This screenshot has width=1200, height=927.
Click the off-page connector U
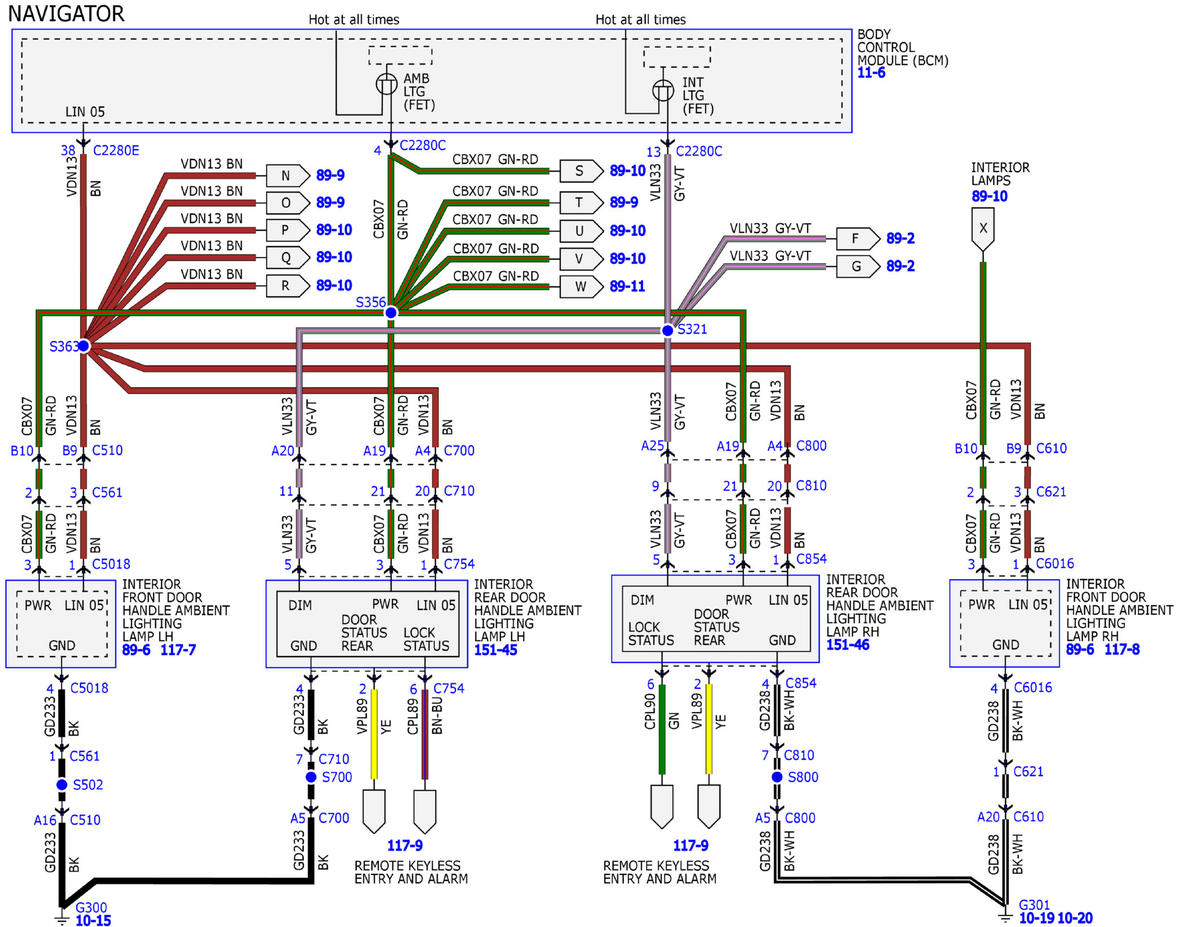click(580, 230)
